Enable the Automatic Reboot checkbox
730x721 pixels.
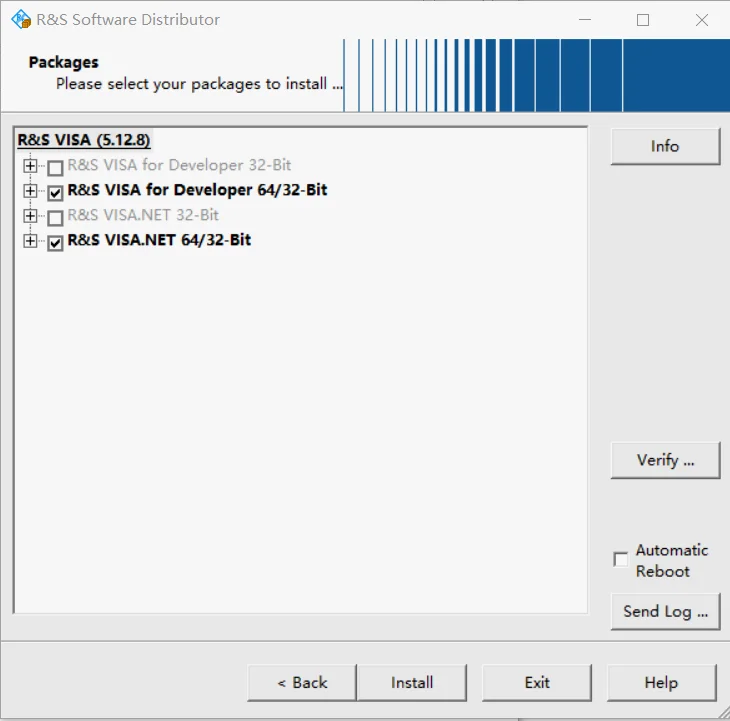(621, 559)
